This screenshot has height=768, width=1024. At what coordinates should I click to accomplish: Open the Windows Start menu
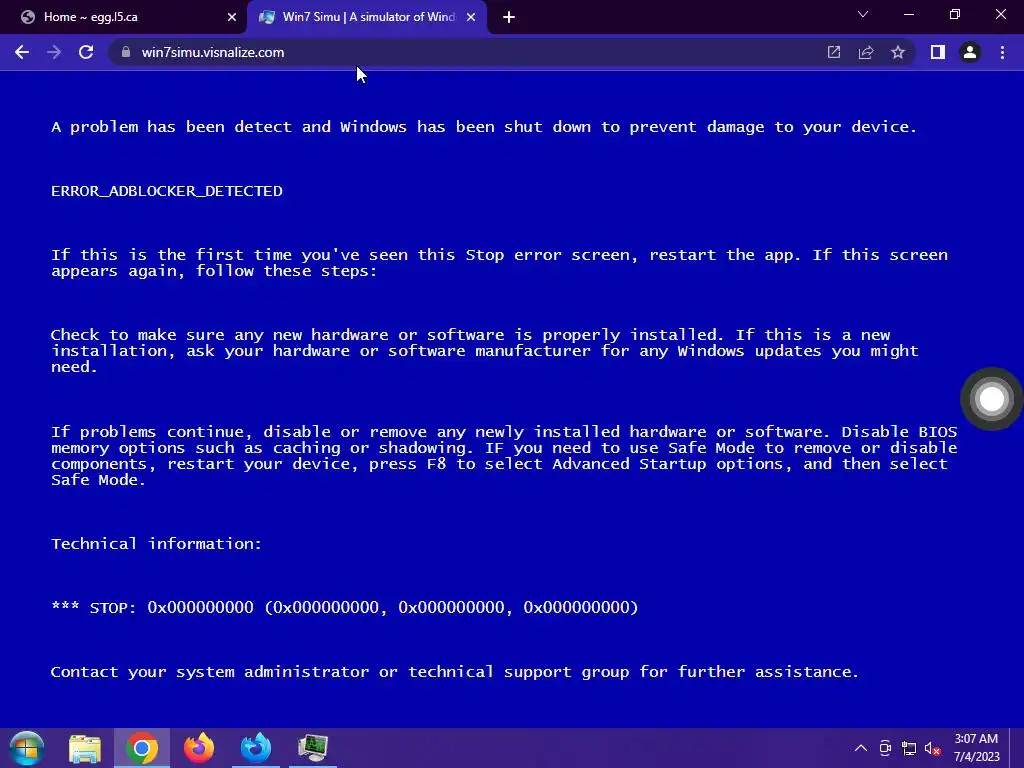click(27, 748)
